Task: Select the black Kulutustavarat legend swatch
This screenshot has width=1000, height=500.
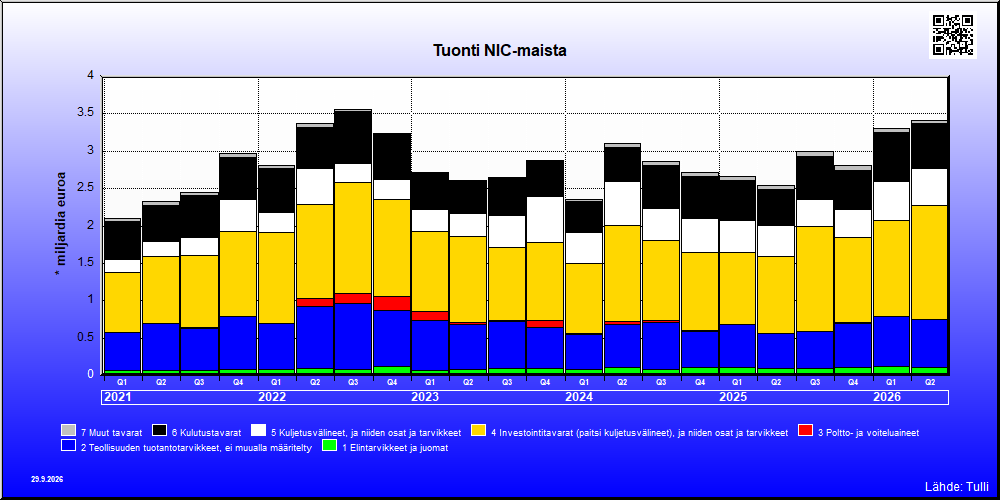Action: click(161, 430)
